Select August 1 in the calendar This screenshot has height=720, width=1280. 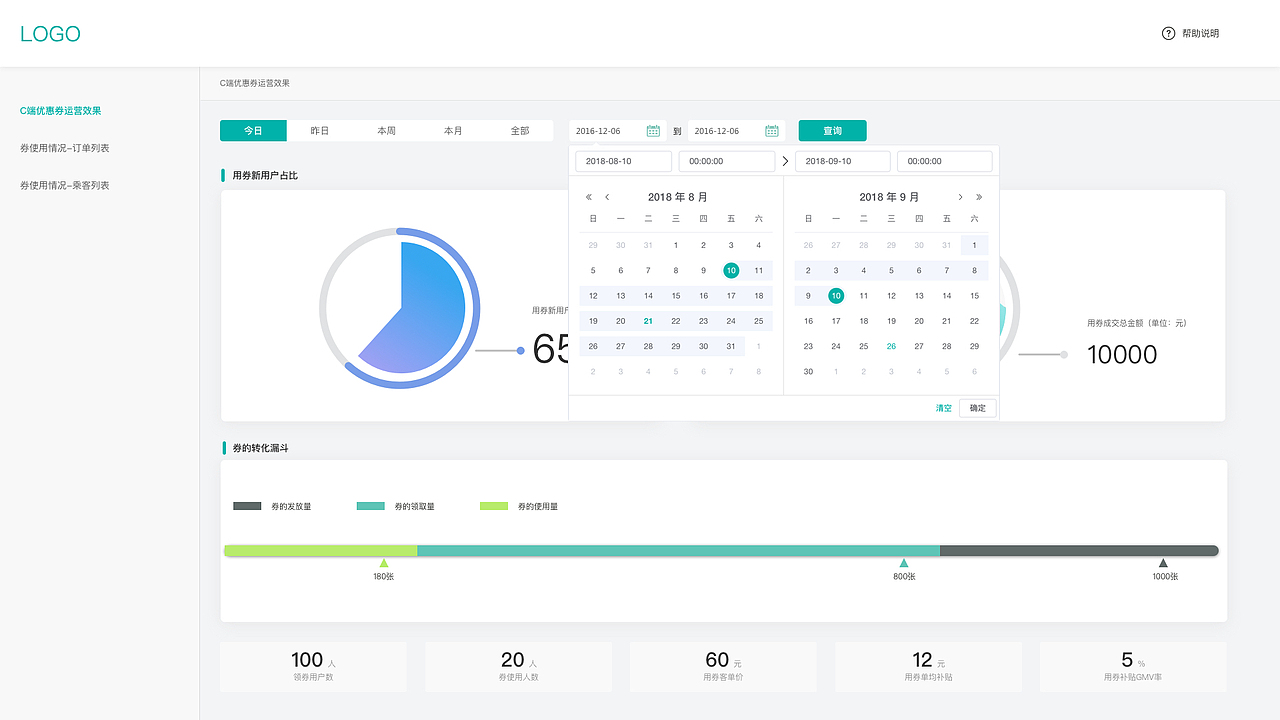point(676,245)
